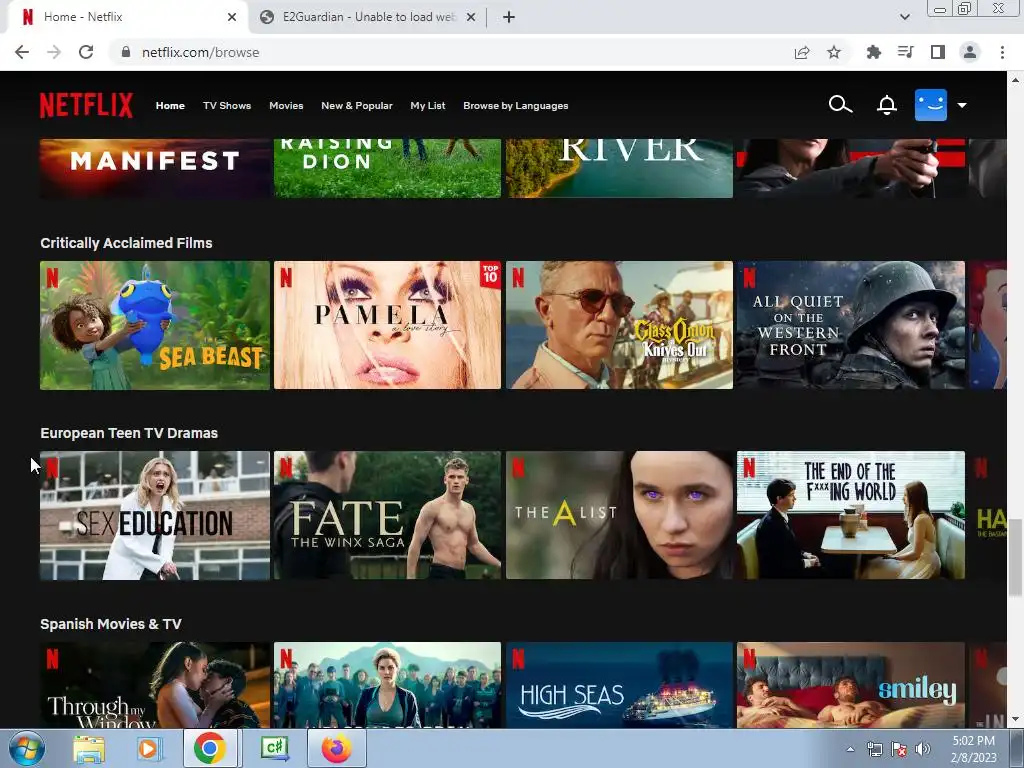Image resolution: width=1024 pixels, height=768 pixels.
Task: Open Through My Window thumbnail
Action: click(x=155, y=684)
